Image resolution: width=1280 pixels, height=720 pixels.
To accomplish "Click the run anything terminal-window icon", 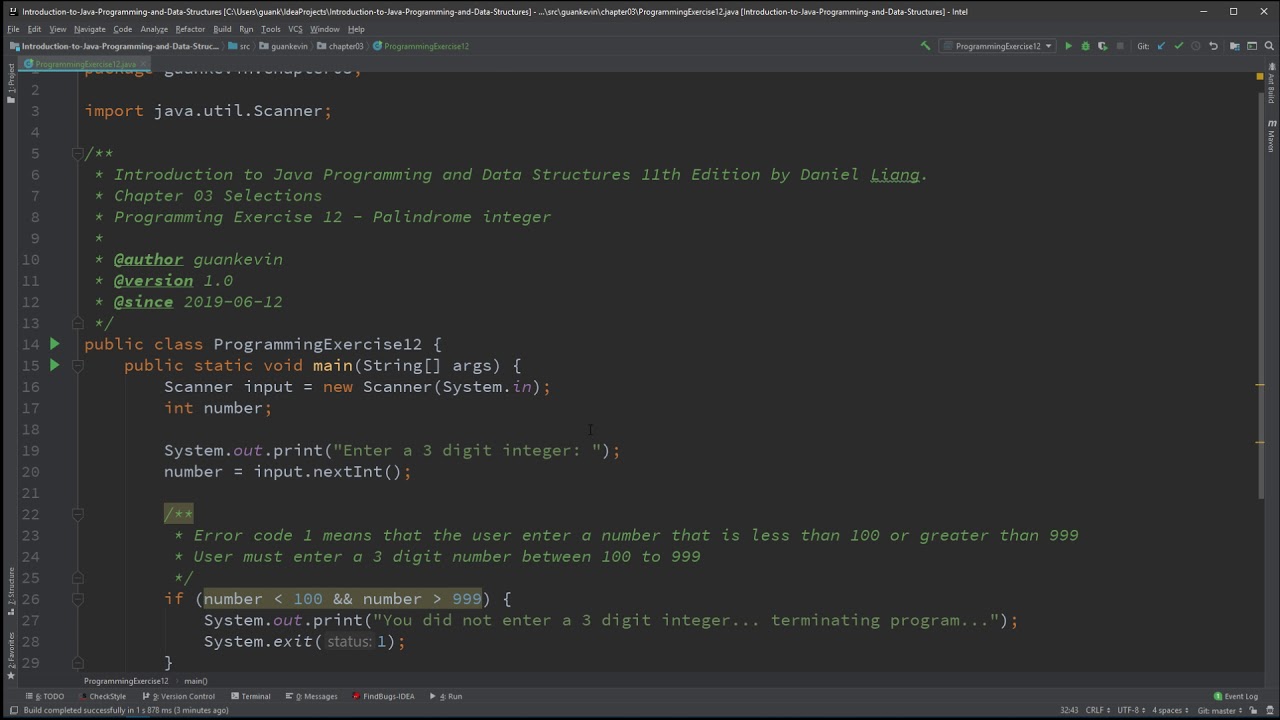I will tap(1252, 46).
